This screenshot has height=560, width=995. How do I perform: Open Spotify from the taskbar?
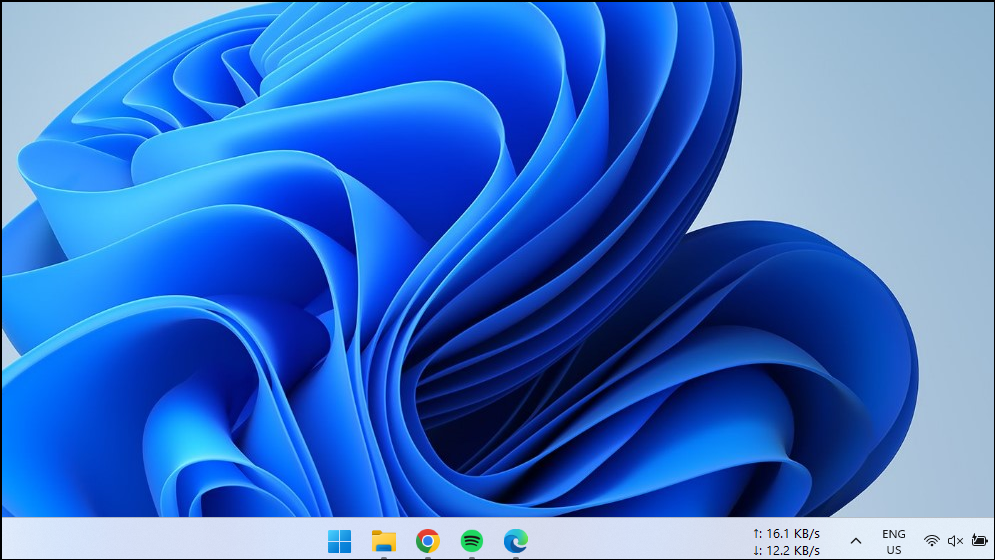click(472, 541)
